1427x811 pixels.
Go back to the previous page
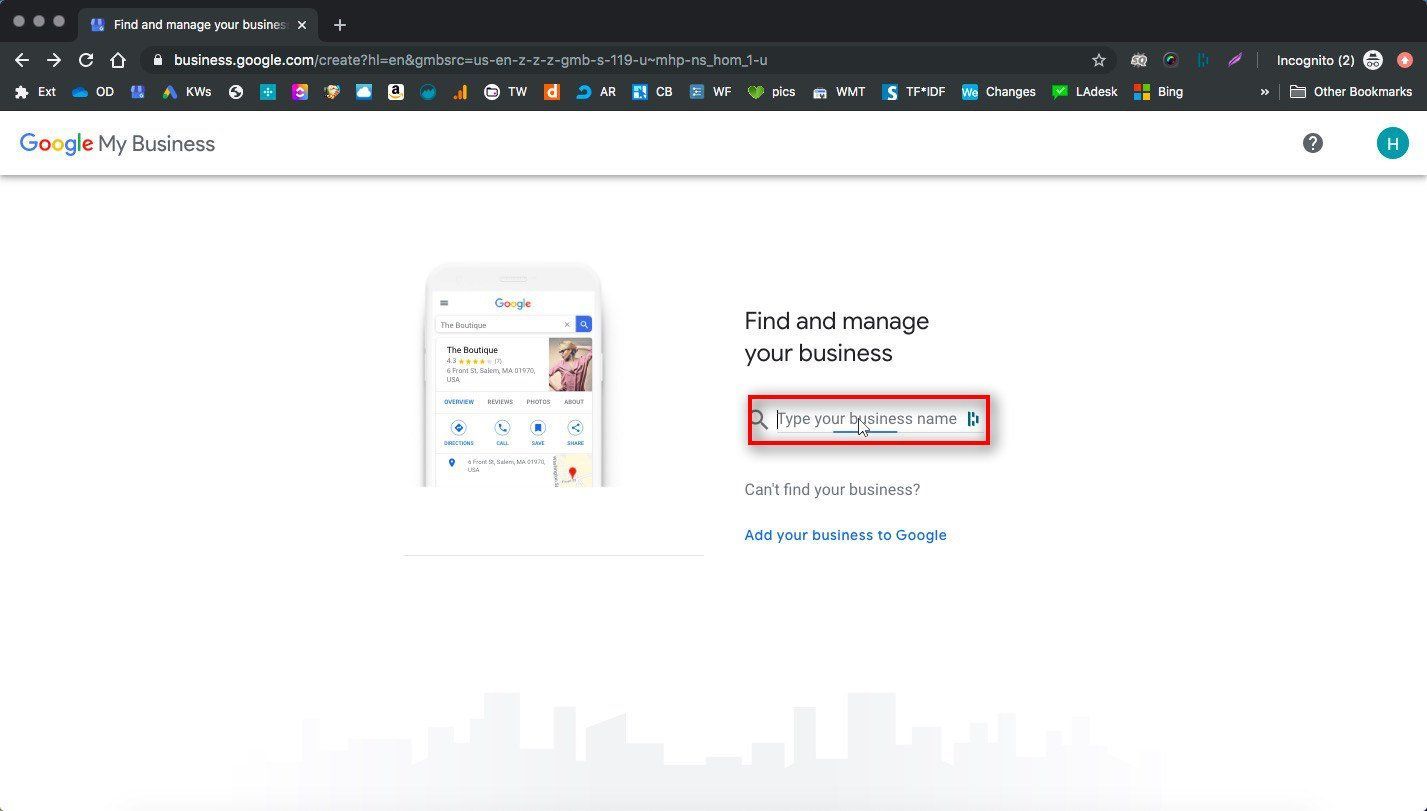point(22,60)
